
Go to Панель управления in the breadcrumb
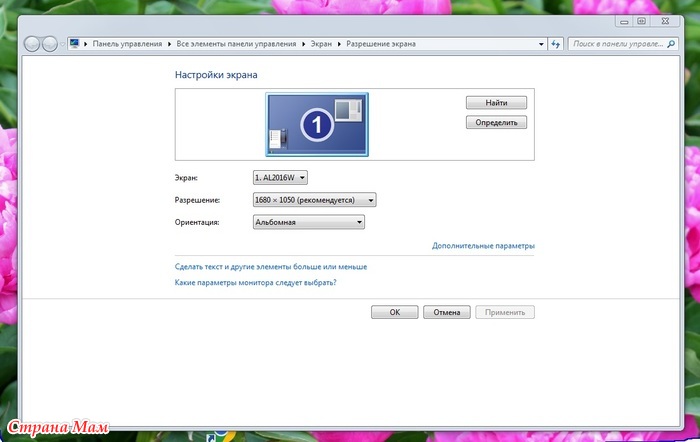click(128, 44)
